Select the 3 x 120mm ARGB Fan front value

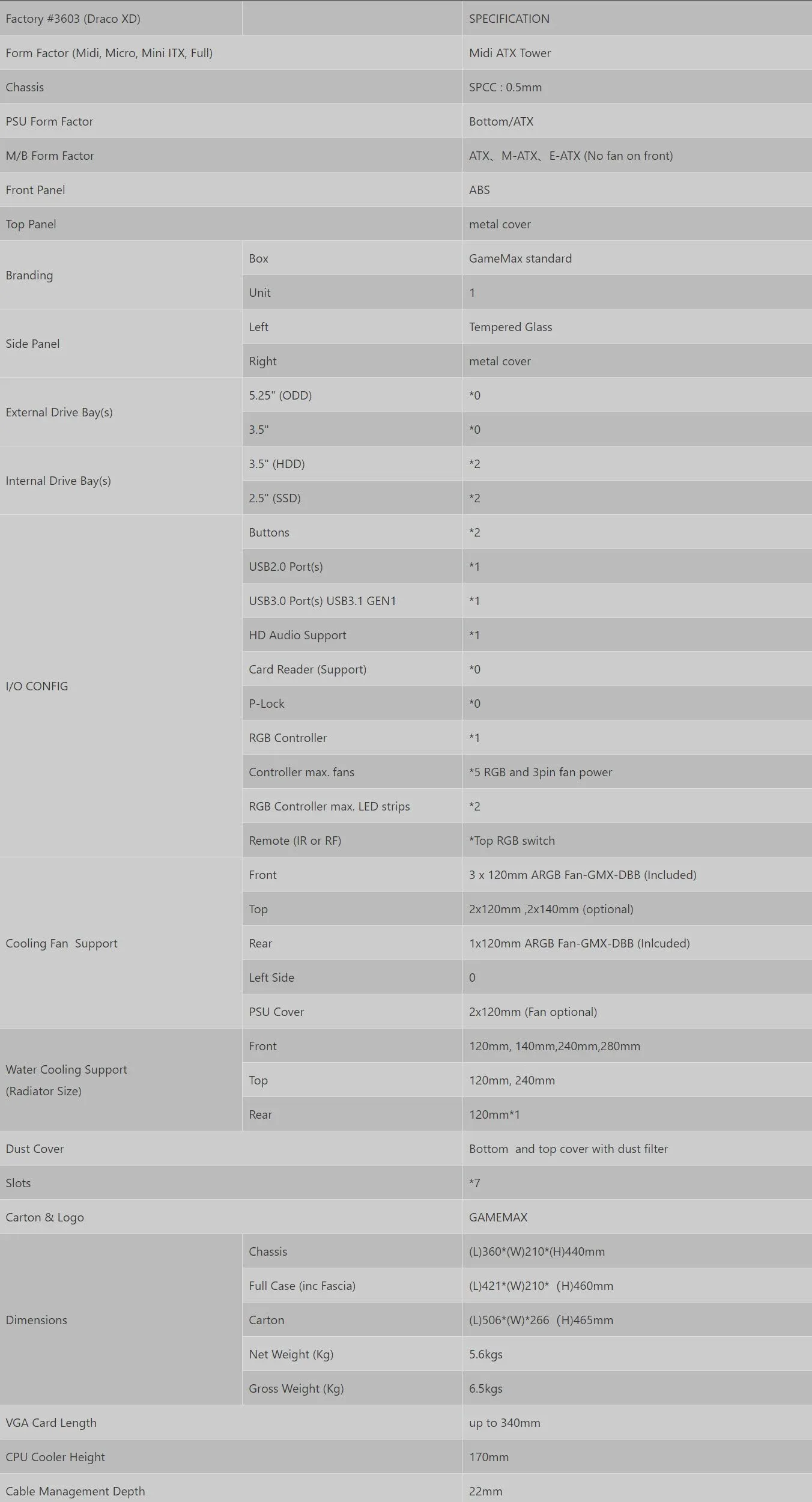coord(583,875)
